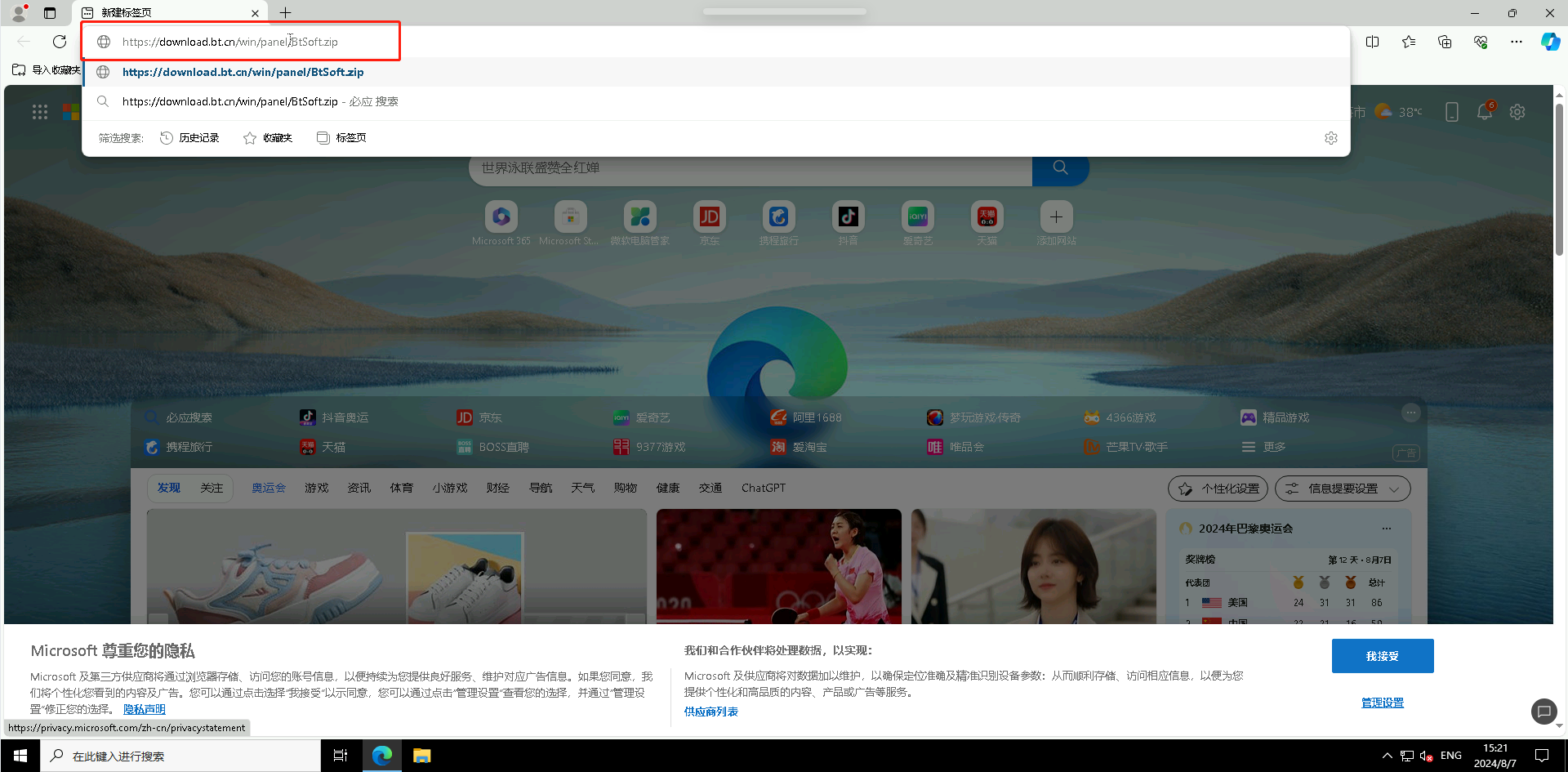Open the apps grid launcher icon
The width and height of the screenshot is (1568, 772).
(40, 112)
